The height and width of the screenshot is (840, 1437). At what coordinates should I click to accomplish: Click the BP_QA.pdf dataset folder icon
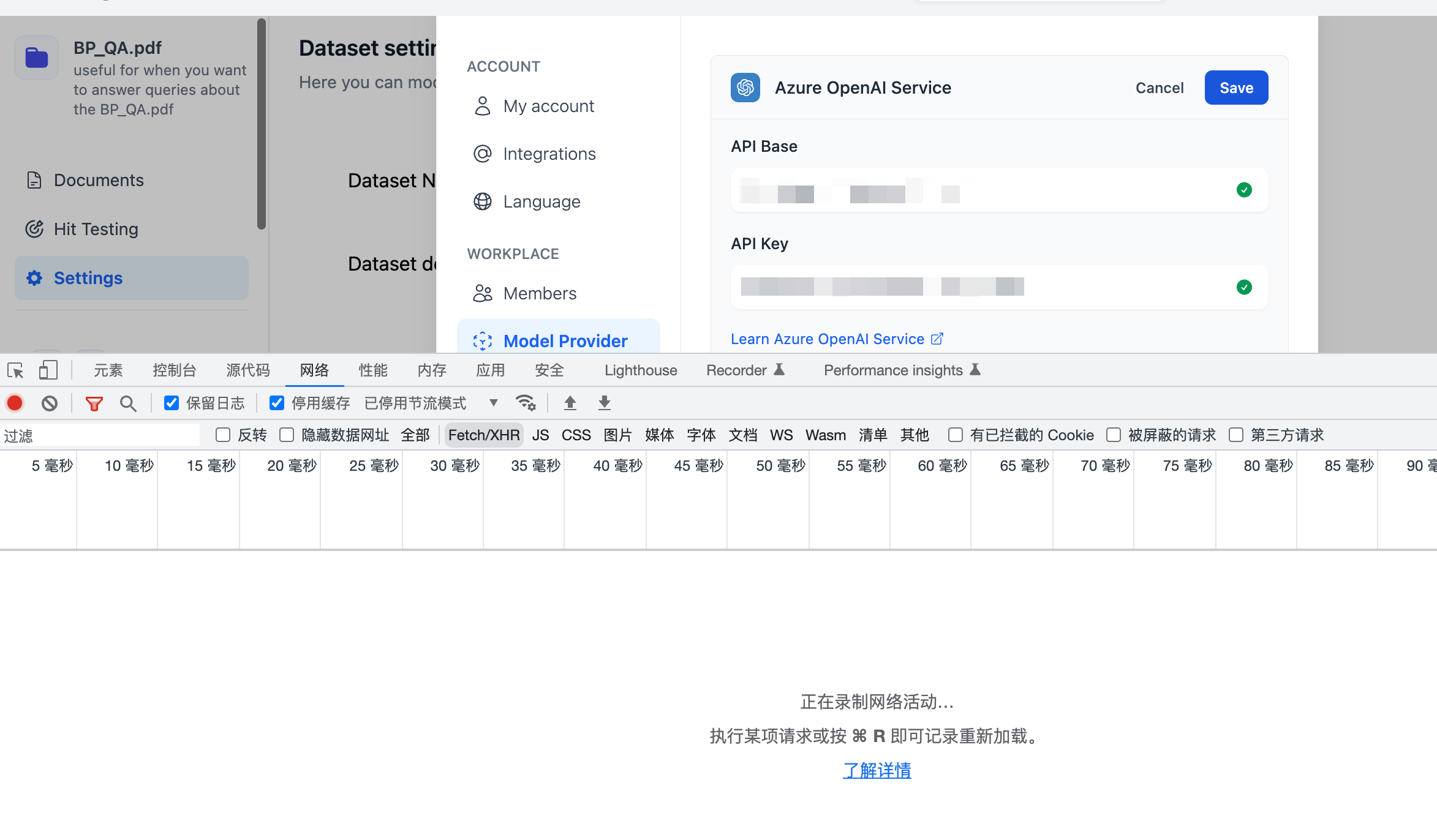(x=36, y=57)
